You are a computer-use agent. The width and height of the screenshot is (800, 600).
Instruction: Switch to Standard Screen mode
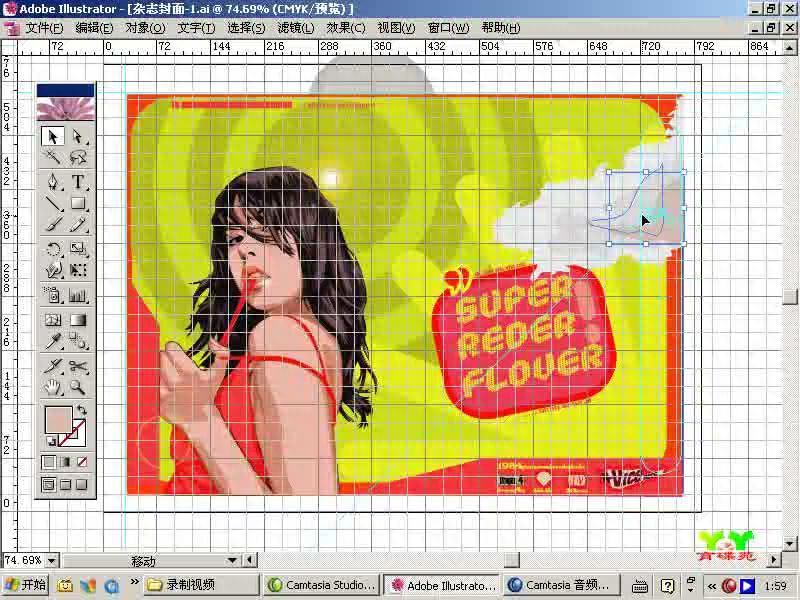coord(48,485)
